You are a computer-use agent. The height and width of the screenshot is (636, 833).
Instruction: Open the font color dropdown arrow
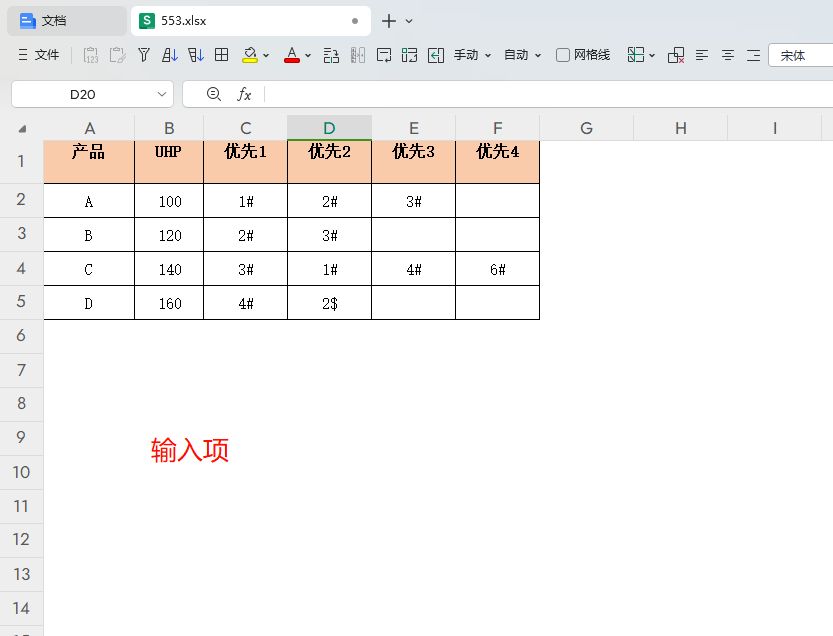pos(308,55)
